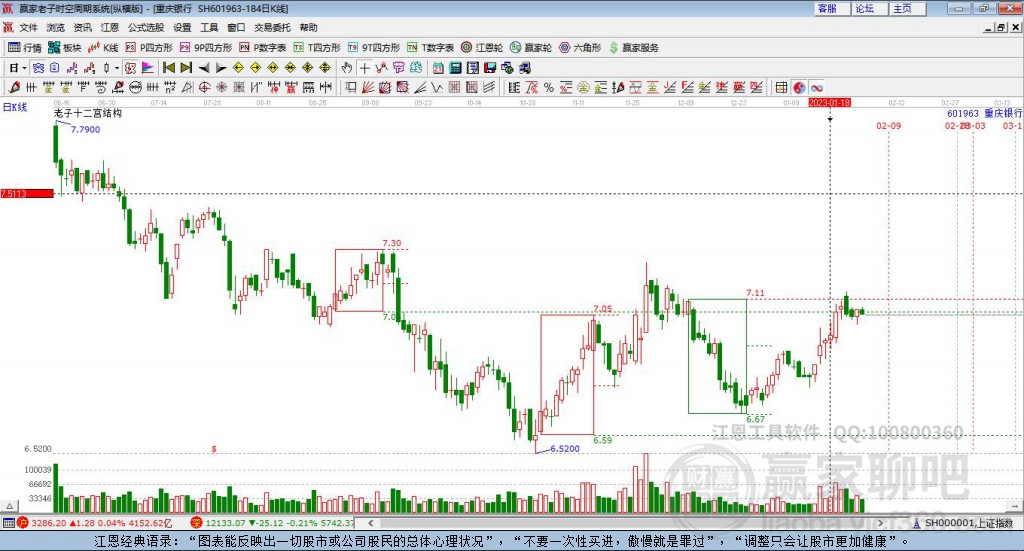The image size is (1024, 551).
Task: Select the triangle ruler drawing tool
Action: coord(187,87)
